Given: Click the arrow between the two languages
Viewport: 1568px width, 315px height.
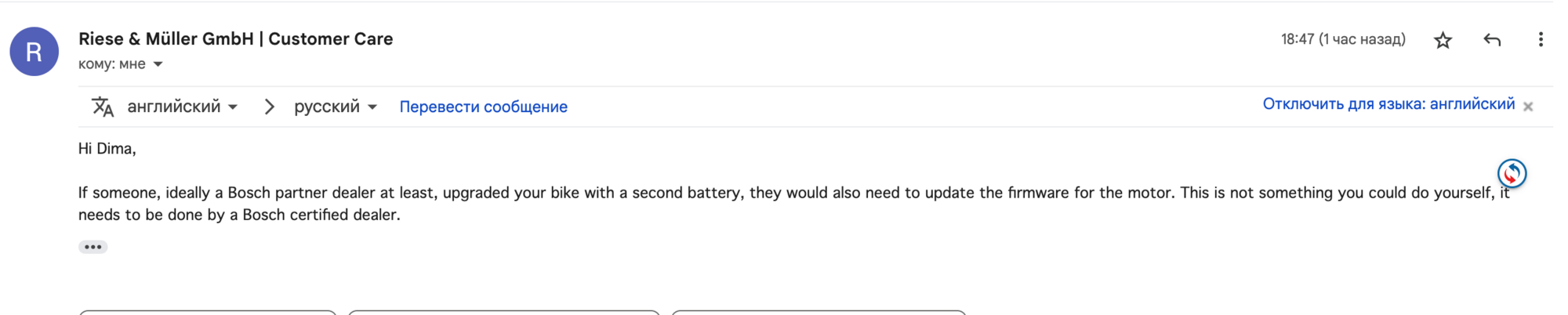Looking at the screenshot, I should point(269,107).
